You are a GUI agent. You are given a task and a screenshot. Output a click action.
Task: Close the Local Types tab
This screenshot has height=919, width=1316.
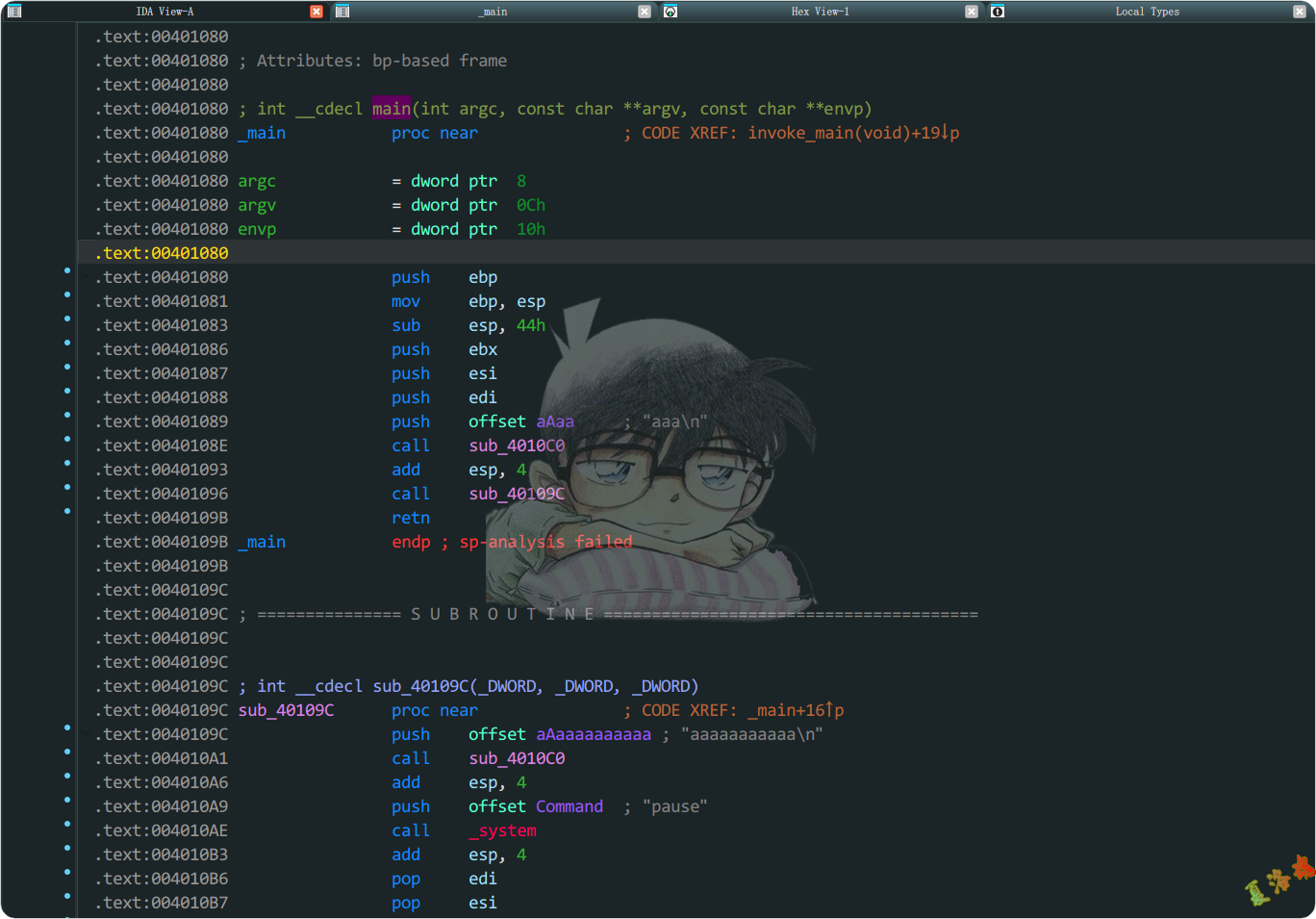pyautogui.click(x=1299, y=12)
